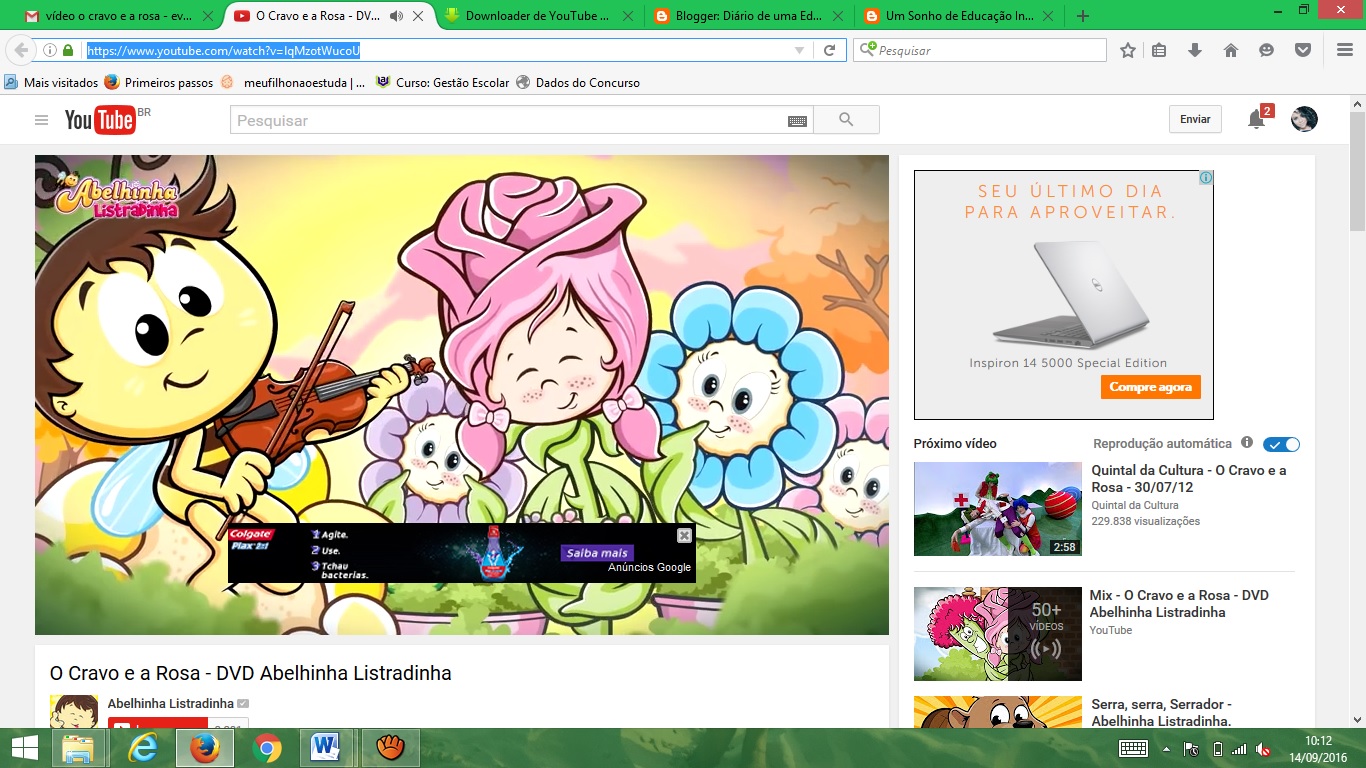Mute the YouTube tab's speaker icon
Viewport: 1366px width, 768px height.
pos(396,16)
